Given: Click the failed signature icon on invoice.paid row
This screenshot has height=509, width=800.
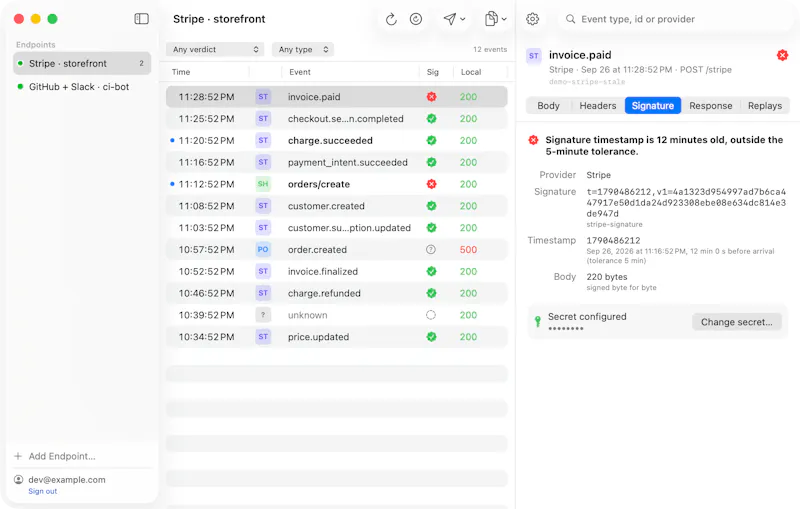Looking at the screenshot, I should [432, 96].
